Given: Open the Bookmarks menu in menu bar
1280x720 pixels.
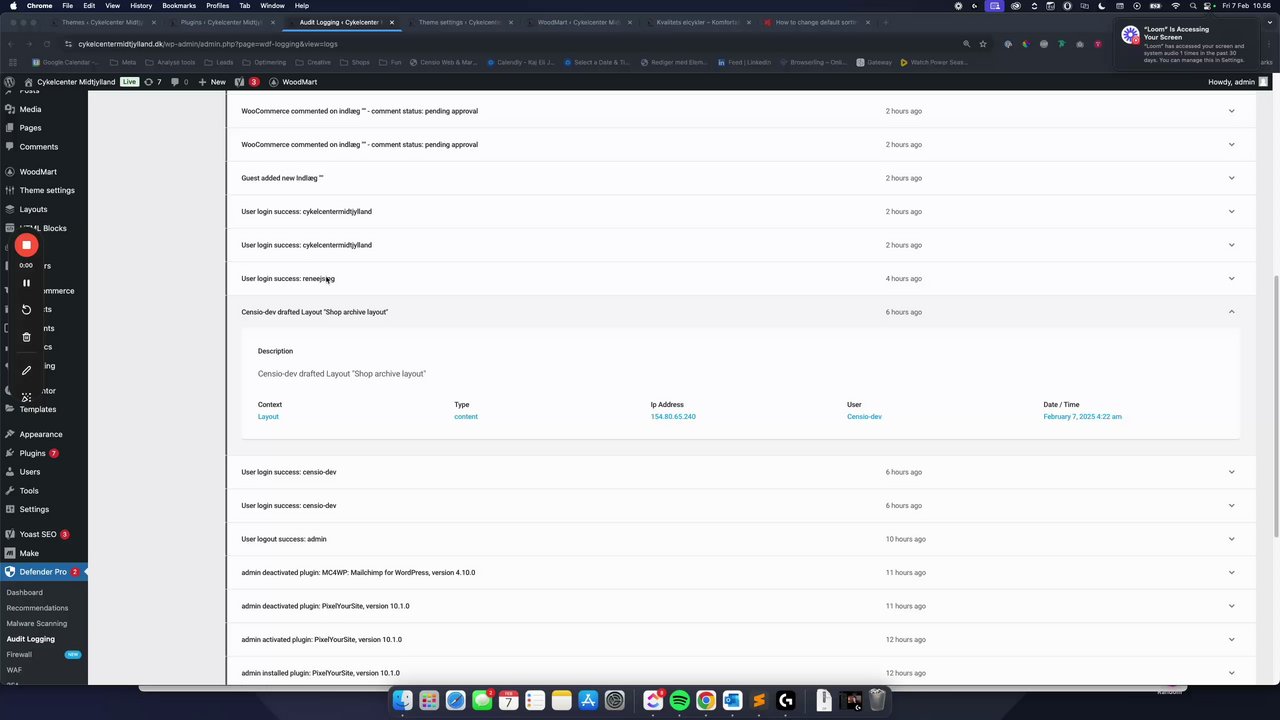Looking at the screenshot, I should 179,6.
